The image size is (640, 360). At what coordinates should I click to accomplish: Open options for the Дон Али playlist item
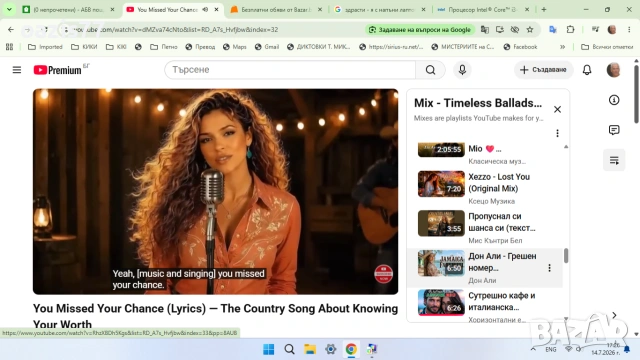point(549,268)
